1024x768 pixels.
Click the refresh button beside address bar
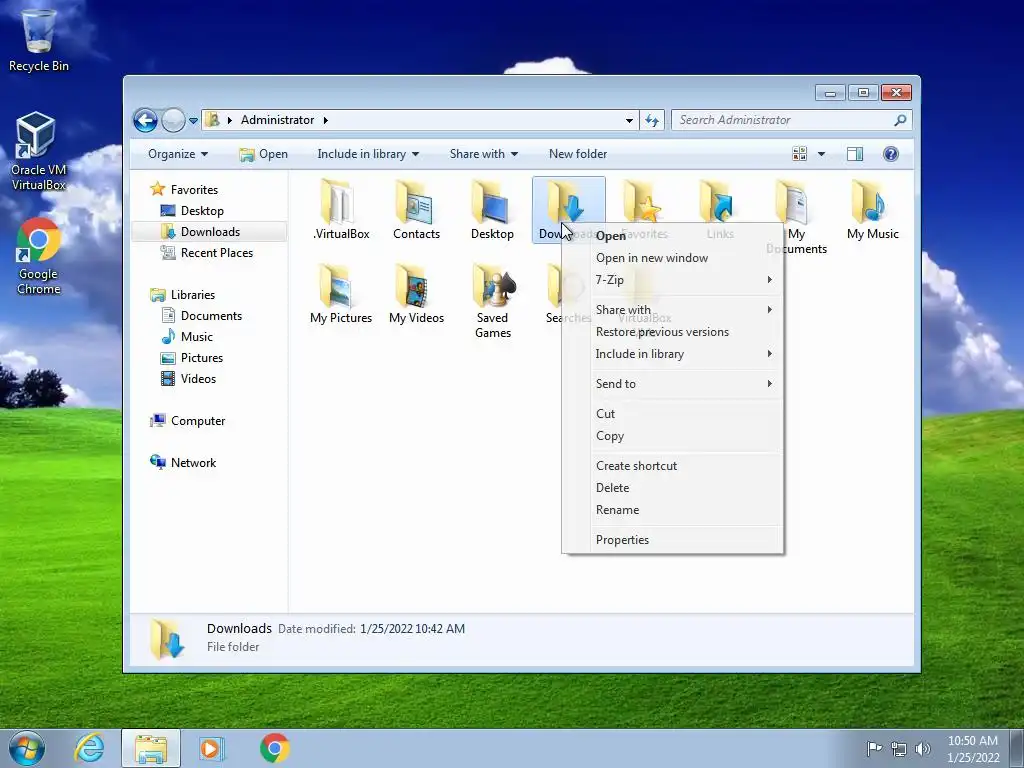coord(652,120)
